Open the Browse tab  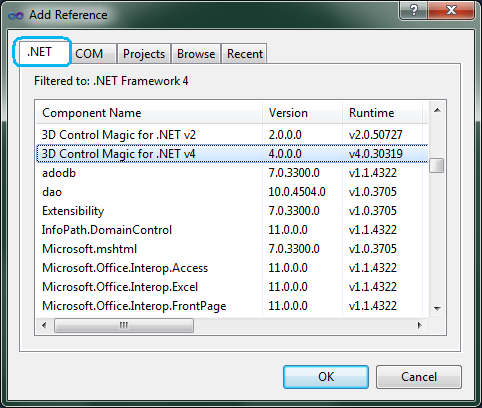click(x=196, y=53)
